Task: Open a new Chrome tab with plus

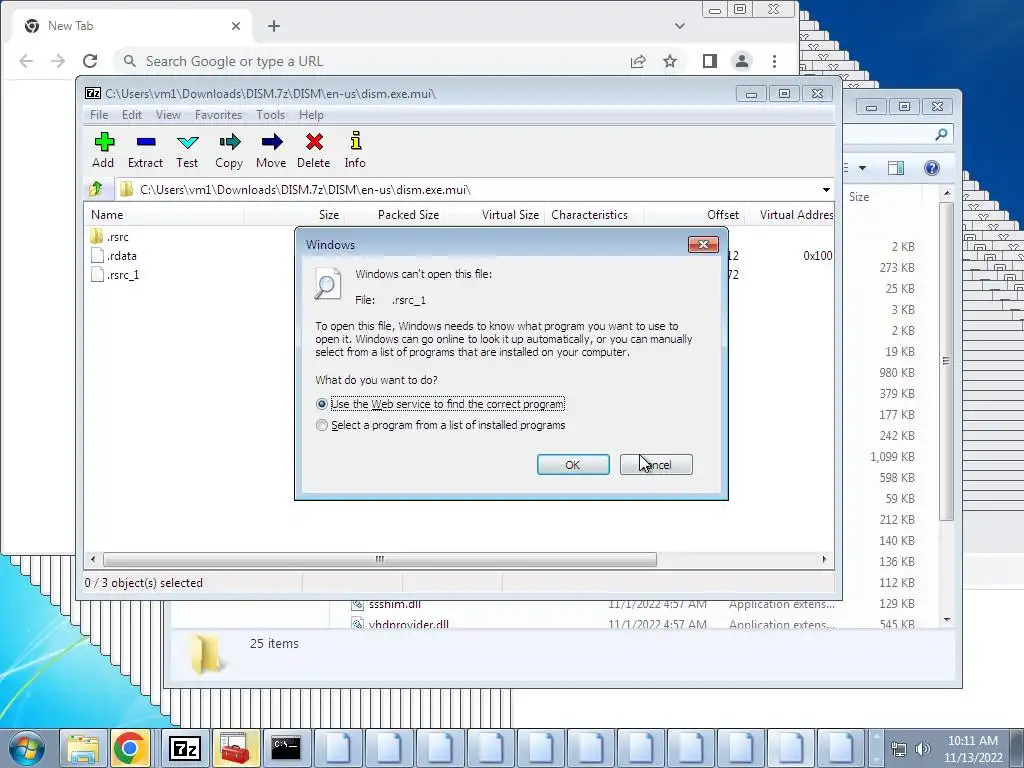Action: (274, 26)
